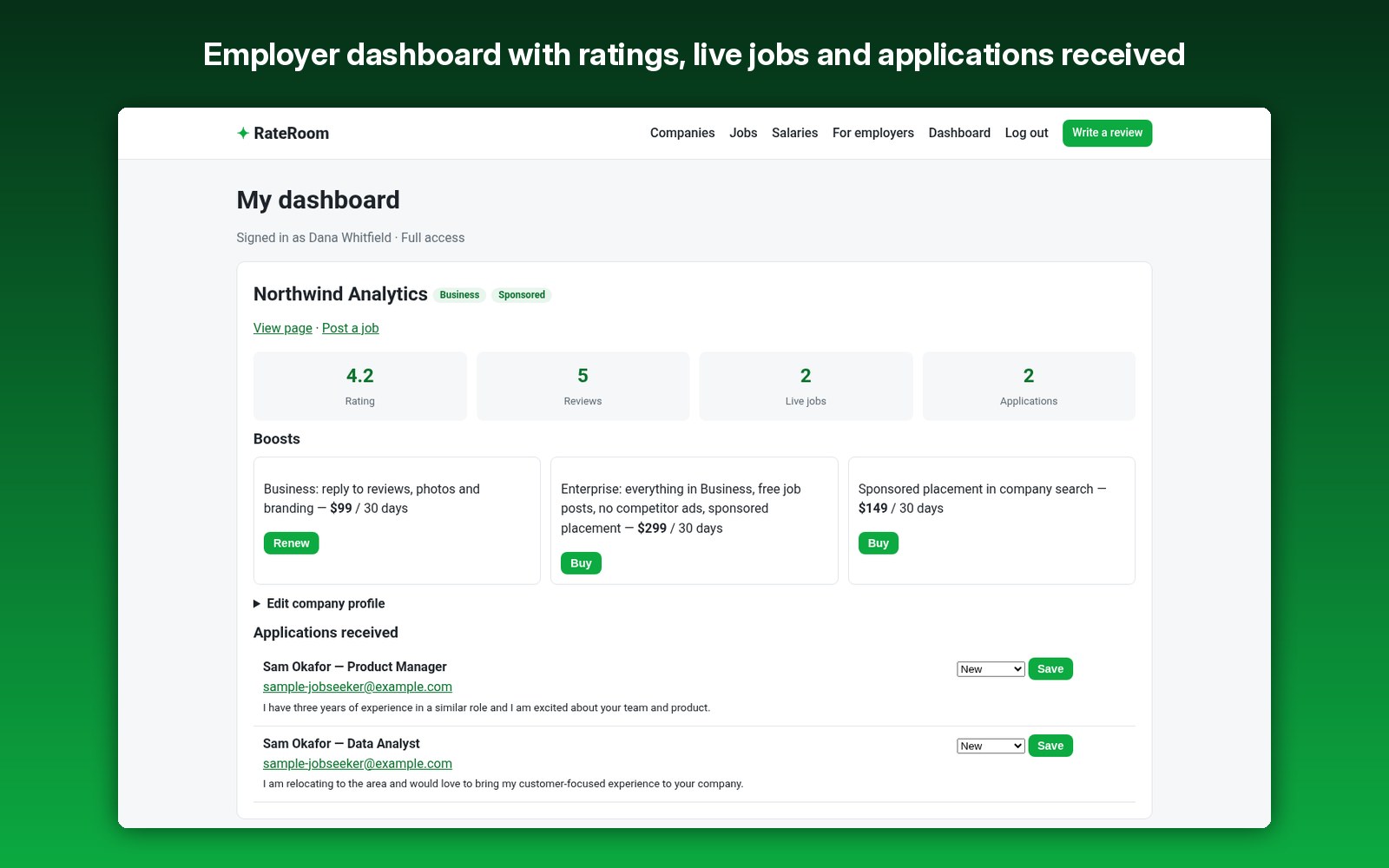The width and height of the screenshot is (1389, 868).
Task: Select the Dashboard nav link
Action: [x=959, y=133]
